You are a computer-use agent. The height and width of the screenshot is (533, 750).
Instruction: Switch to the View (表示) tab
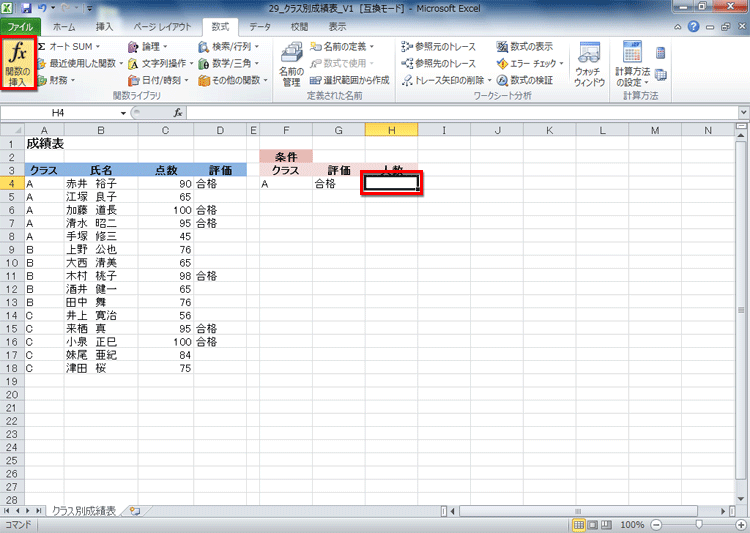[337, 27]
